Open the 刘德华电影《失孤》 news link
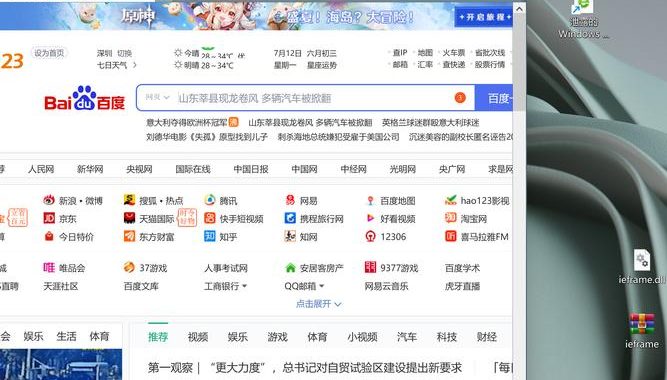 pyautogui.click(x=207, y=137)
